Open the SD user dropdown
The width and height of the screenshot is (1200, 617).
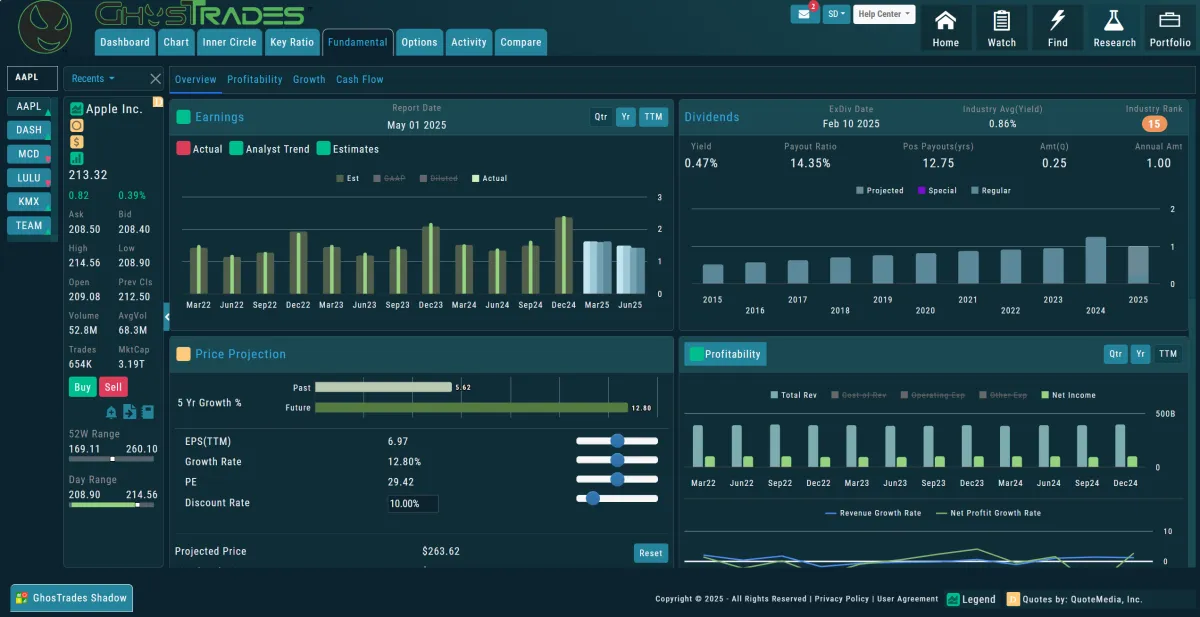point(836,14)
